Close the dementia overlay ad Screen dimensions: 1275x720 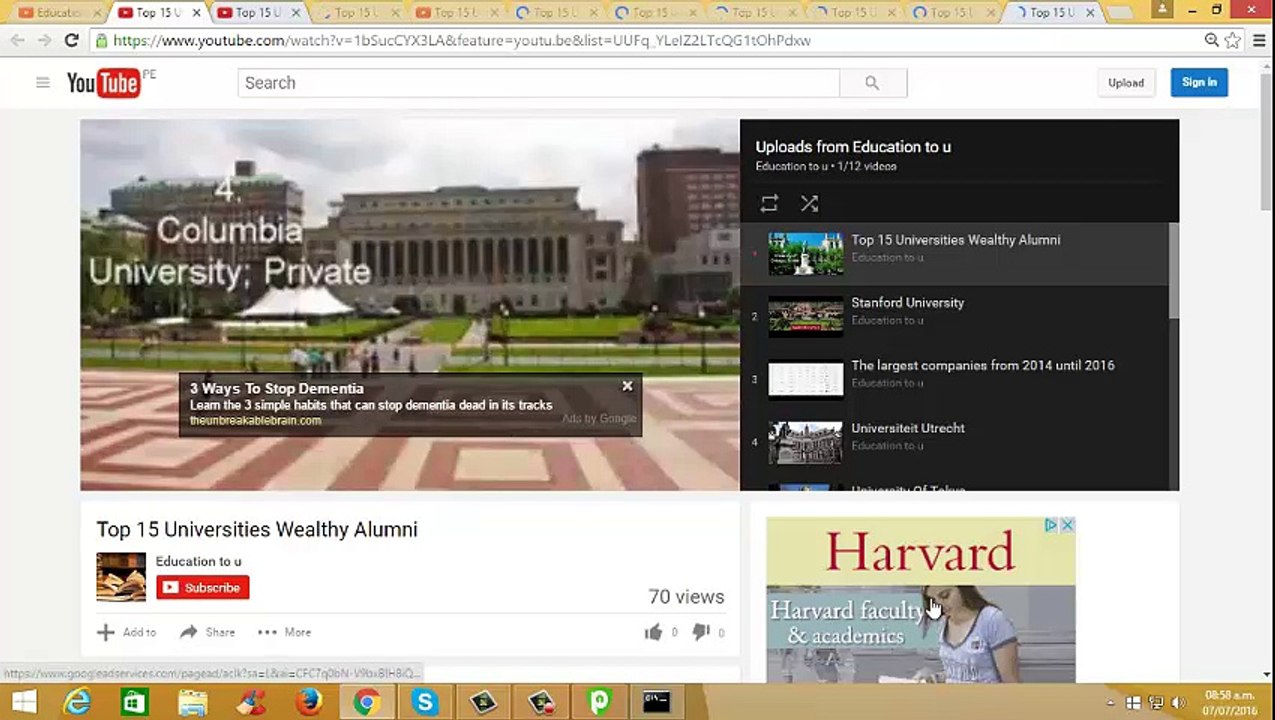coord(627,386)
